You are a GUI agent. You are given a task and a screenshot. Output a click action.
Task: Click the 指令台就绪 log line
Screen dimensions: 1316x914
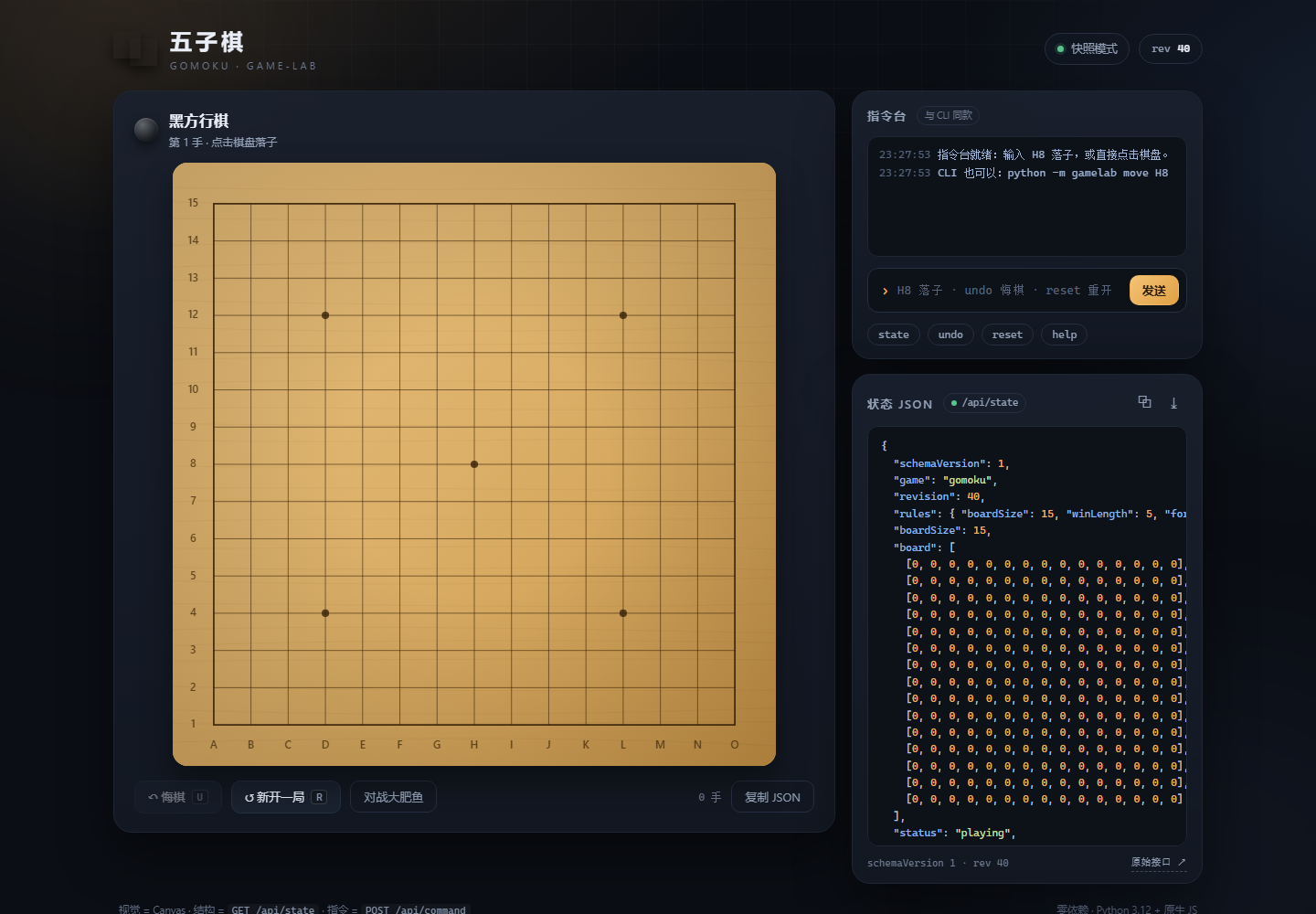1024,154
